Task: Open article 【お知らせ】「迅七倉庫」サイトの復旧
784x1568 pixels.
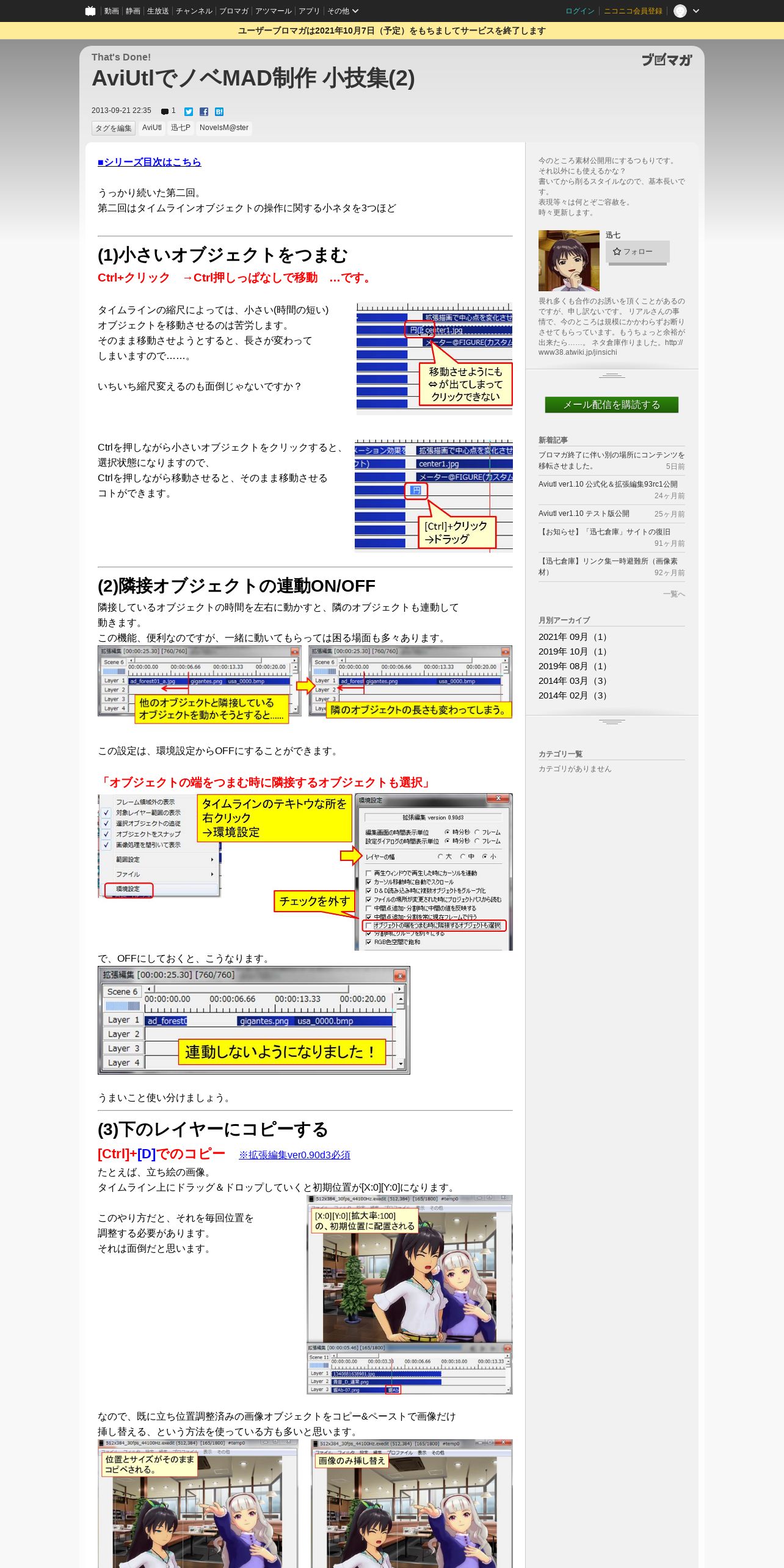Action: [604, 532]
